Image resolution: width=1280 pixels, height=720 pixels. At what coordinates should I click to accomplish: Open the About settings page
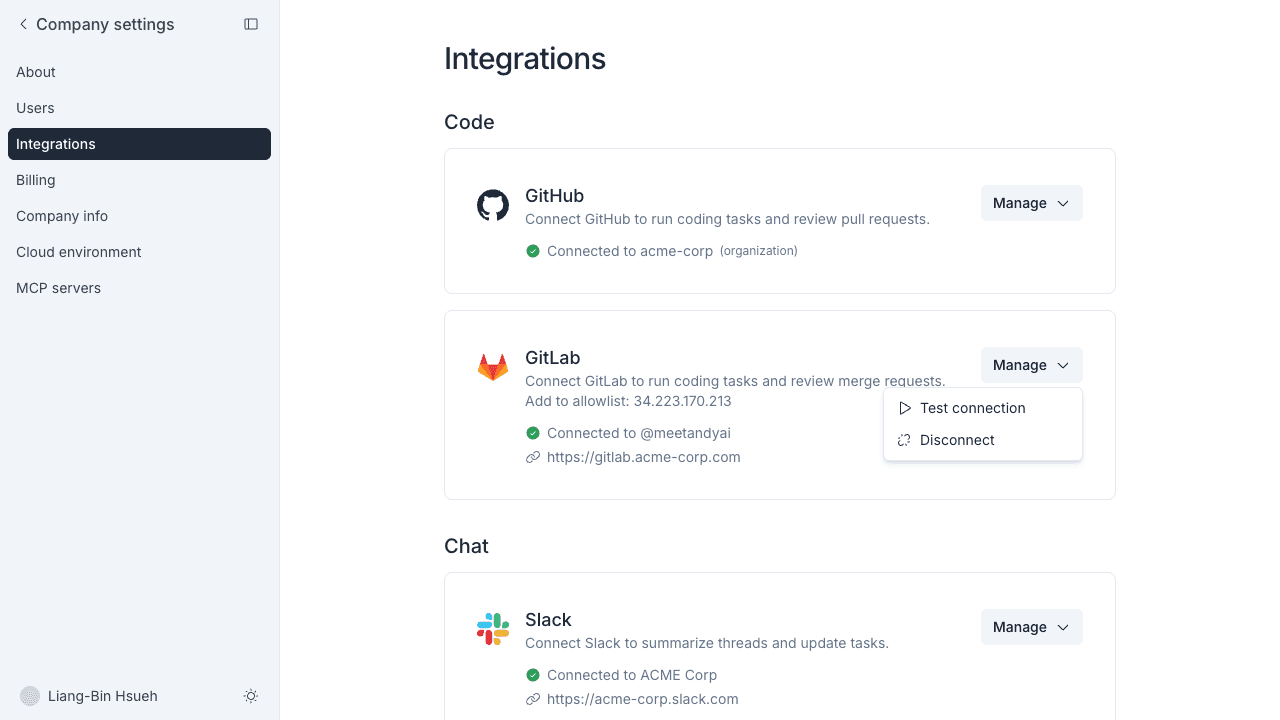point(139,72)
